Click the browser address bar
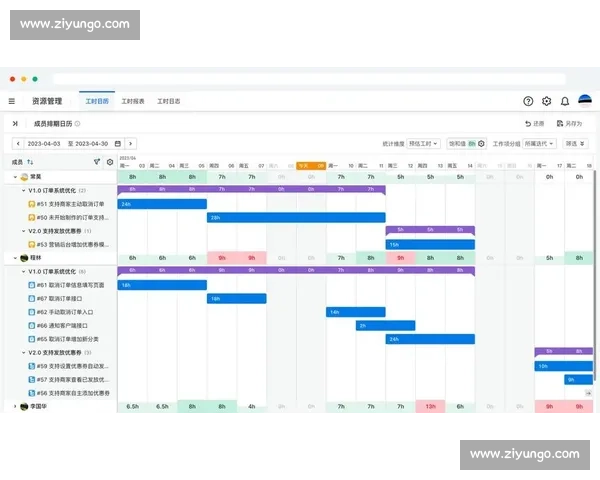 (309, 79)
